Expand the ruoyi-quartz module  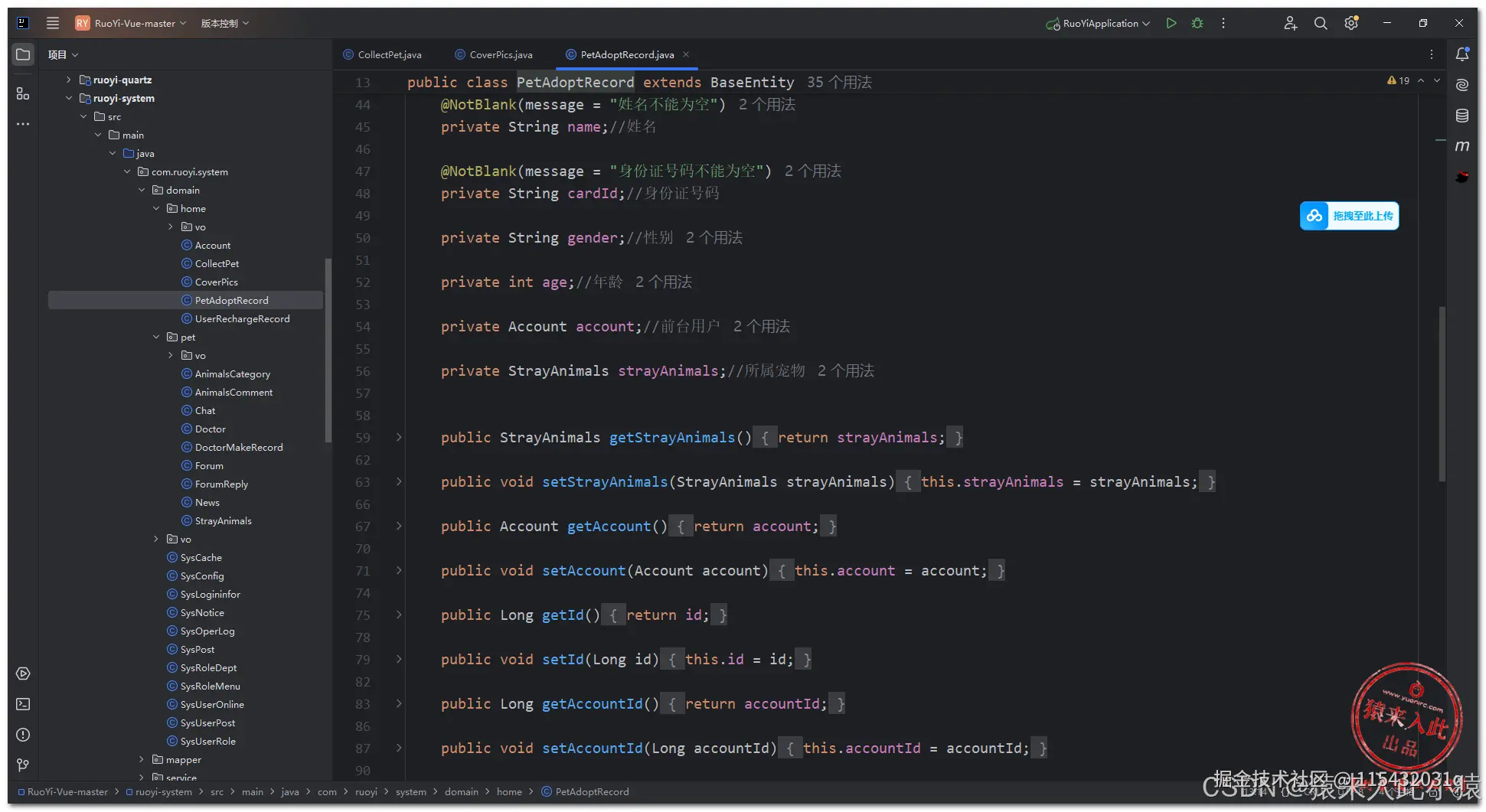tap(68, 80)
